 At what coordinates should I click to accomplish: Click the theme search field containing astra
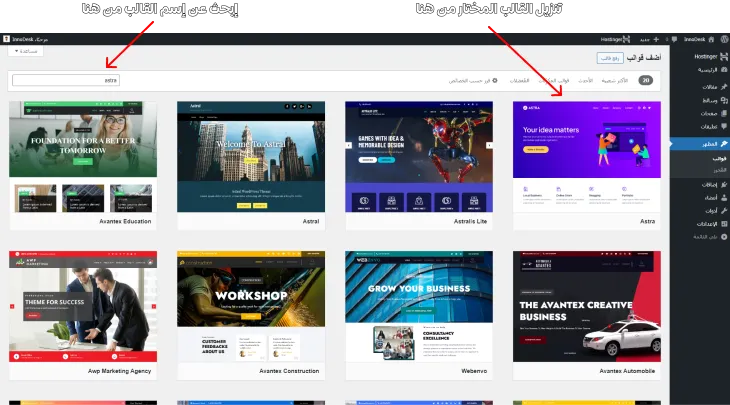click(66, 81)
